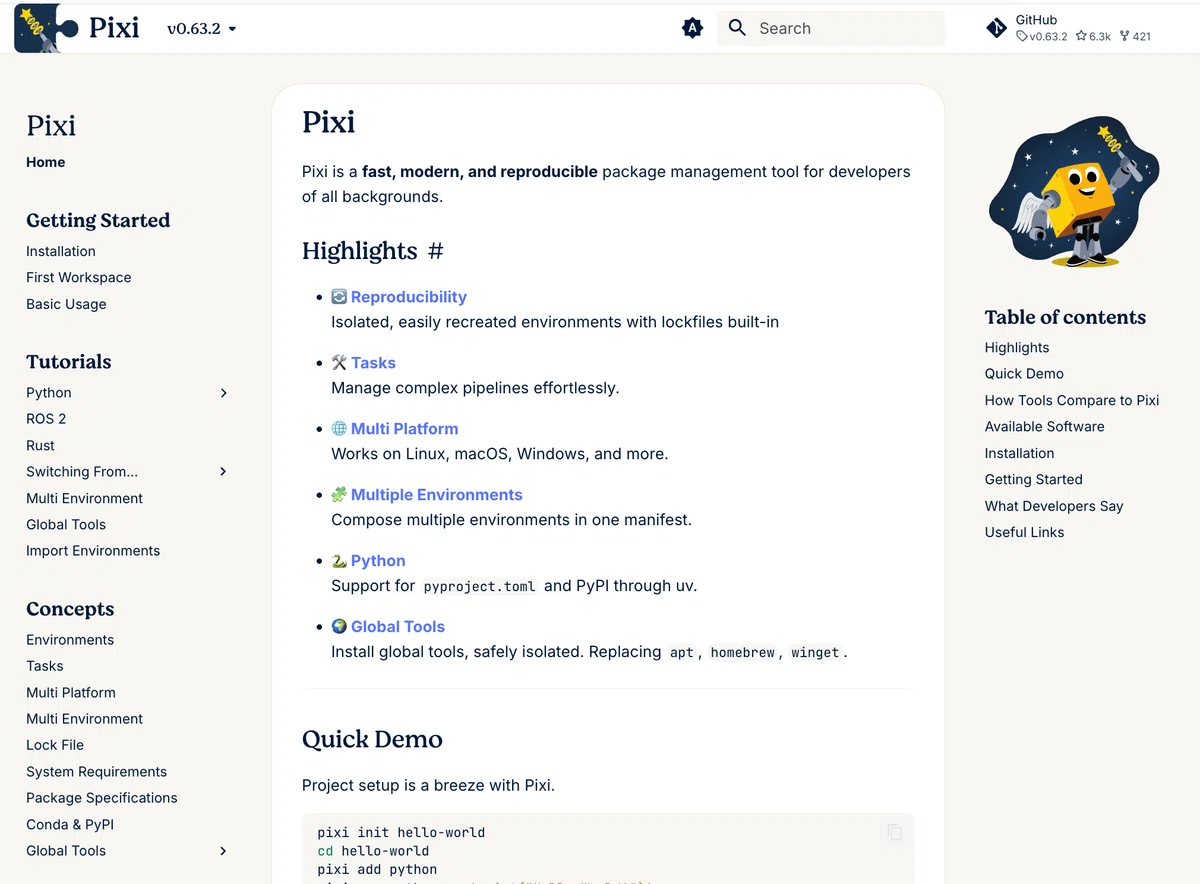1200x884 pixels.
Task: Open Lock File concept page
Action: (55, 745)
